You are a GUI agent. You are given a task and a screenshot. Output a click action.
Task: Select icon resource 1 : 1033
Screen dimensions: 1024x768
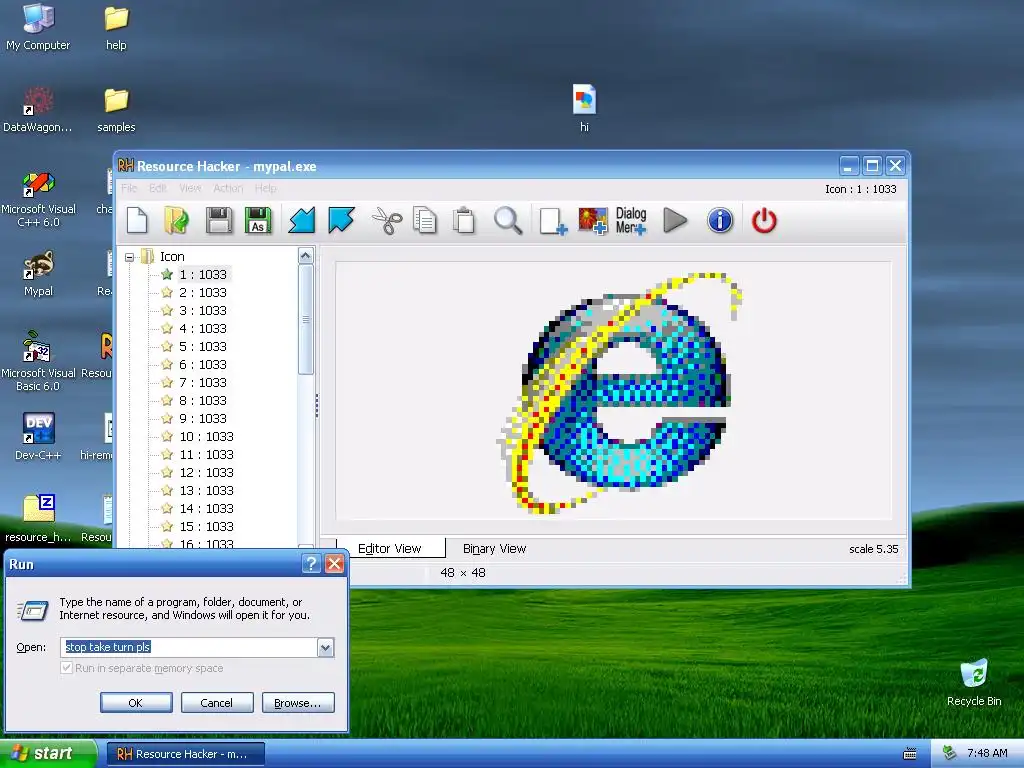pyautogui.click(x=203, y=274)
